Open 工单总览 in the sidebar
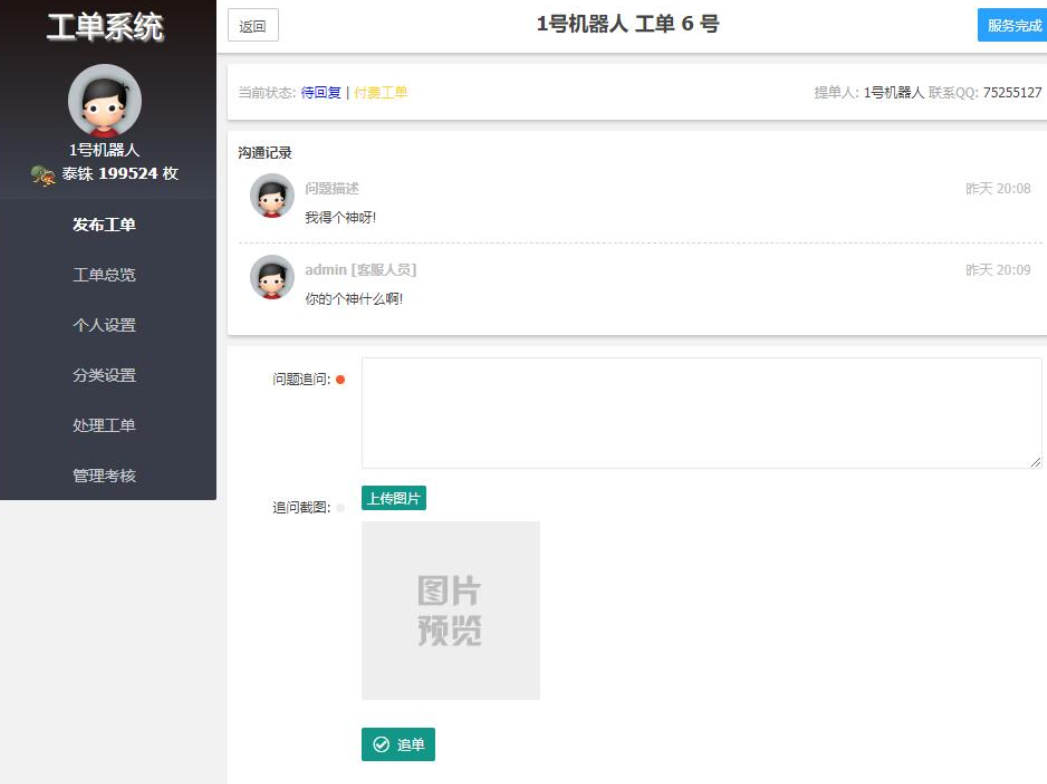1047x784 pixels. point(104,275)
